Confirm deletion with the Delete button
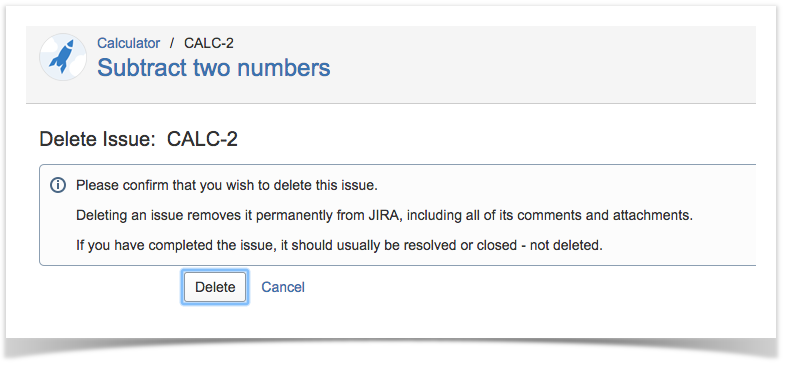 pos(215,287)
